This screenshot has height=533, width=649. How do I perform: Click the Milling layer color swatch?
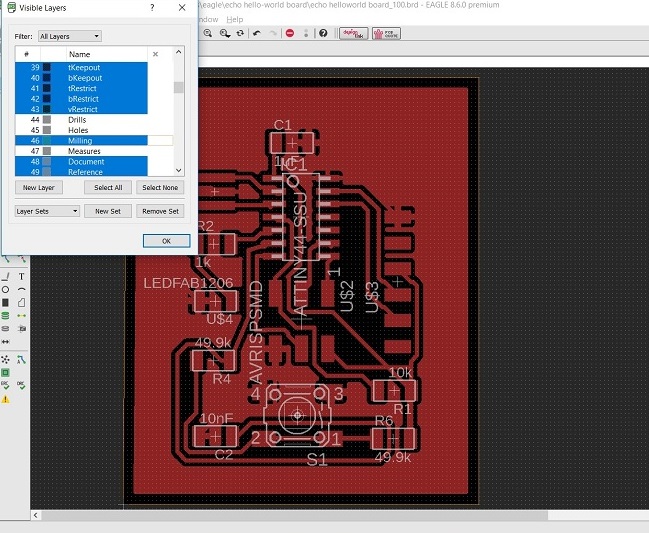[47, 141]
